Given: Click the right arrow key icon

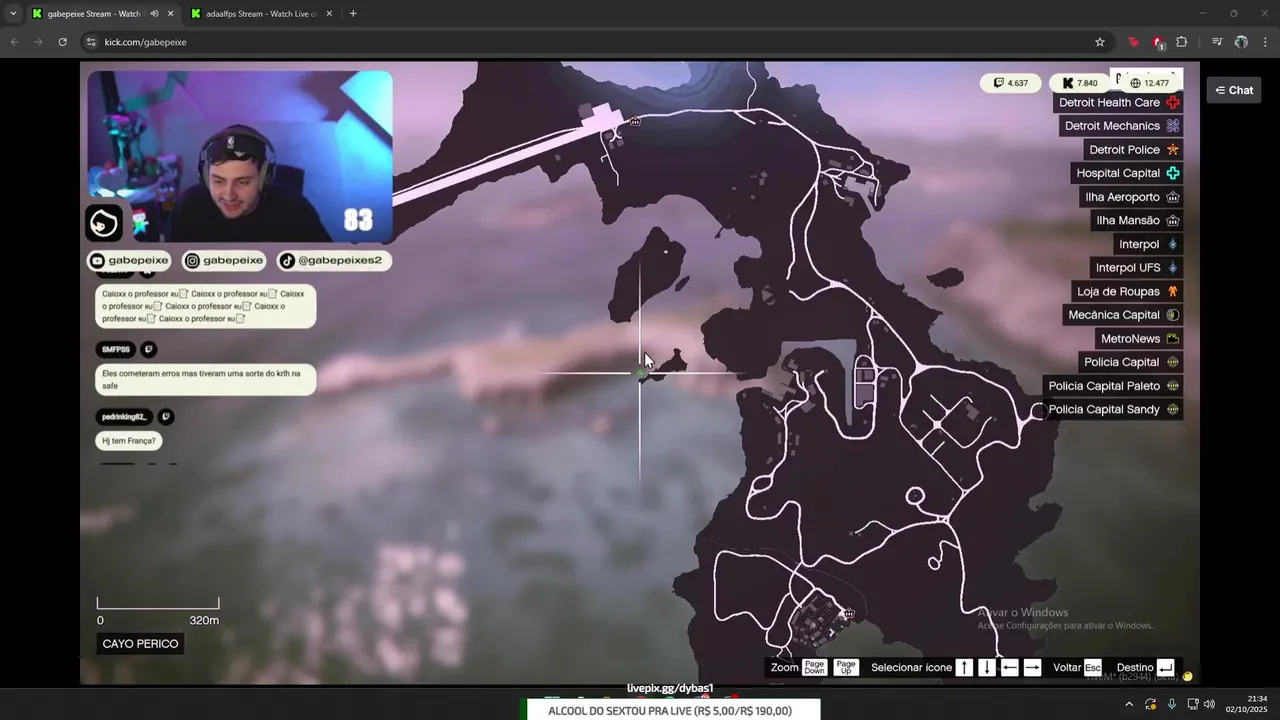Looking at the screenshot, I should pos(1033,667).
